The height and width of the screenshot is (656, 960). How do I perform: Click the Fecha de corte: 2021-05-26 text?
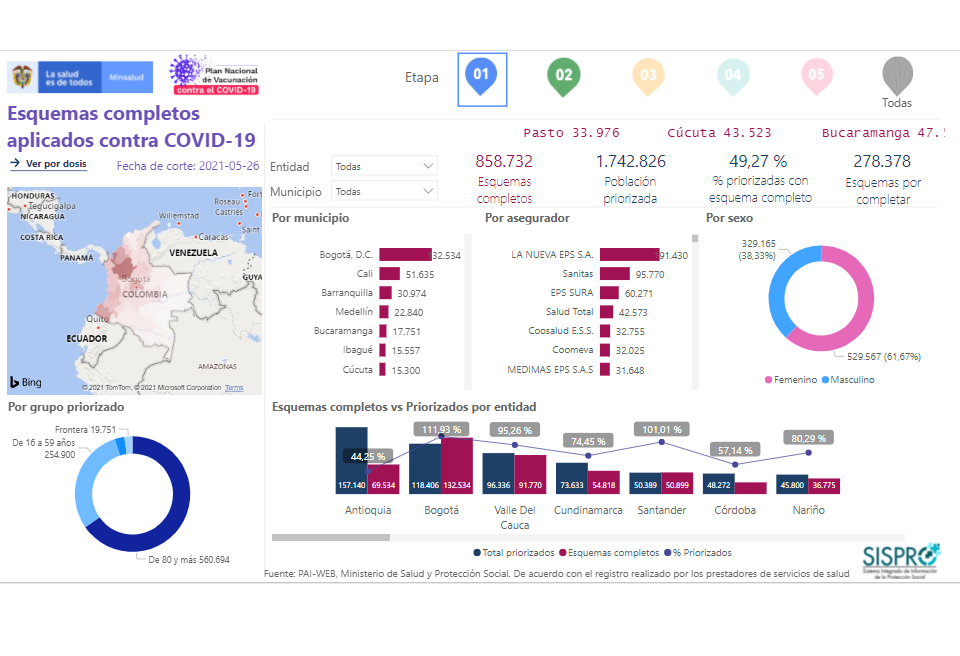188,166
